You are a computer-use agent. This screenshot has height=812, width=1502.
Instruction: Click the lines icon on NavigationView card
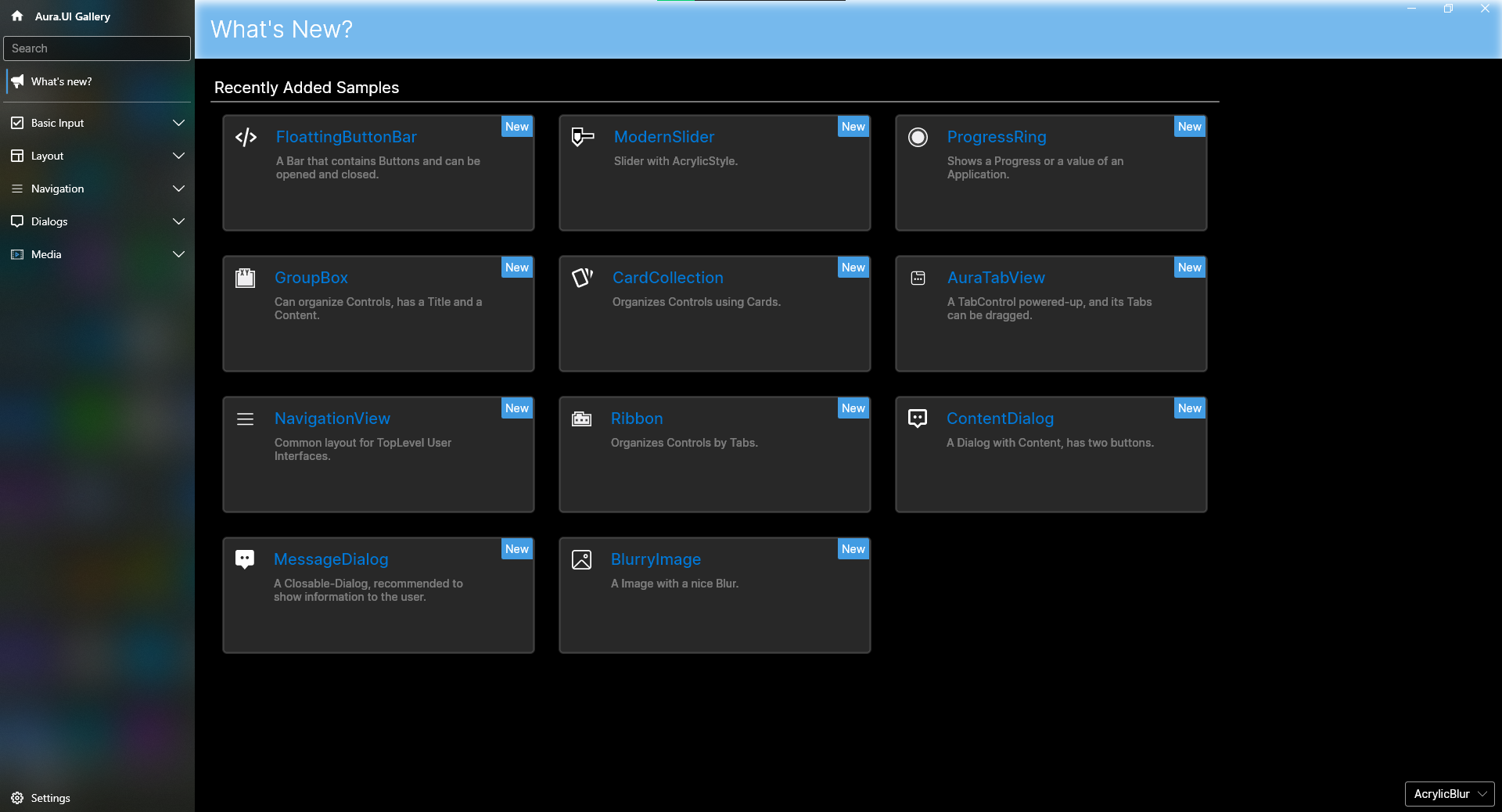tap(245, 419)
